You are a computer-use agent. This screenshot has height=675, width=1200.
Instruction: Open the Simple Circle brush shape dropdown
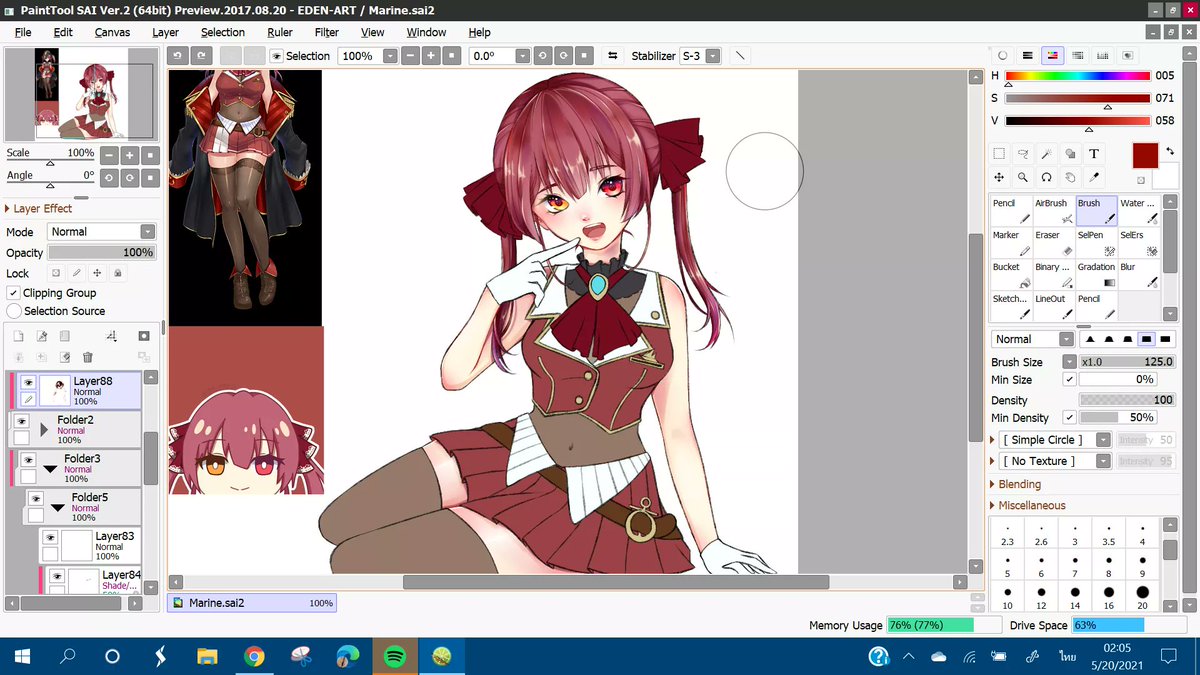pos(1103,440)
